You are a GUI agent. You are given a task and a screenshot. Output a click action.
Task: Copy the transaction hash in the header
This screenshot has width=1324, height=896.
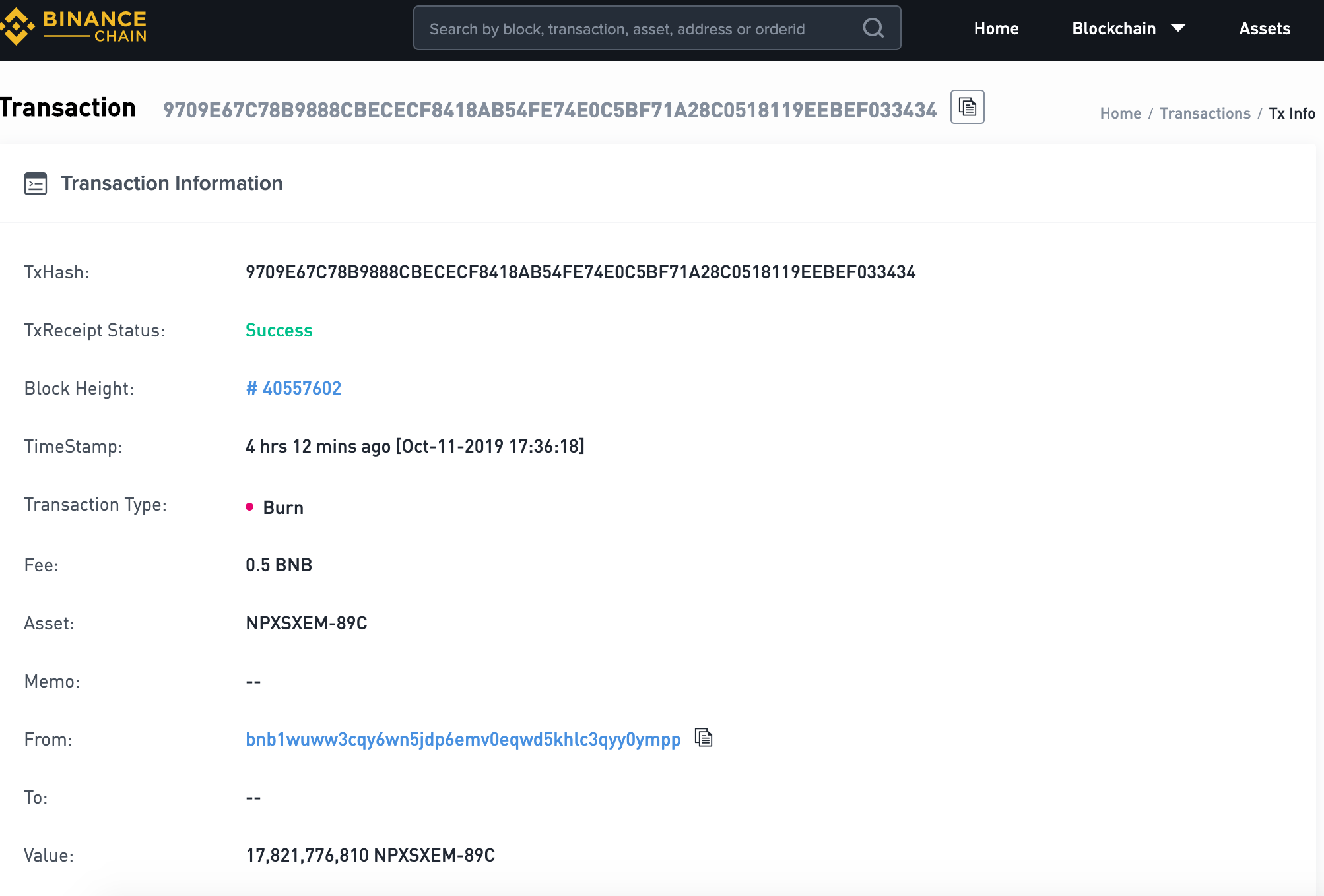(967, 107)
